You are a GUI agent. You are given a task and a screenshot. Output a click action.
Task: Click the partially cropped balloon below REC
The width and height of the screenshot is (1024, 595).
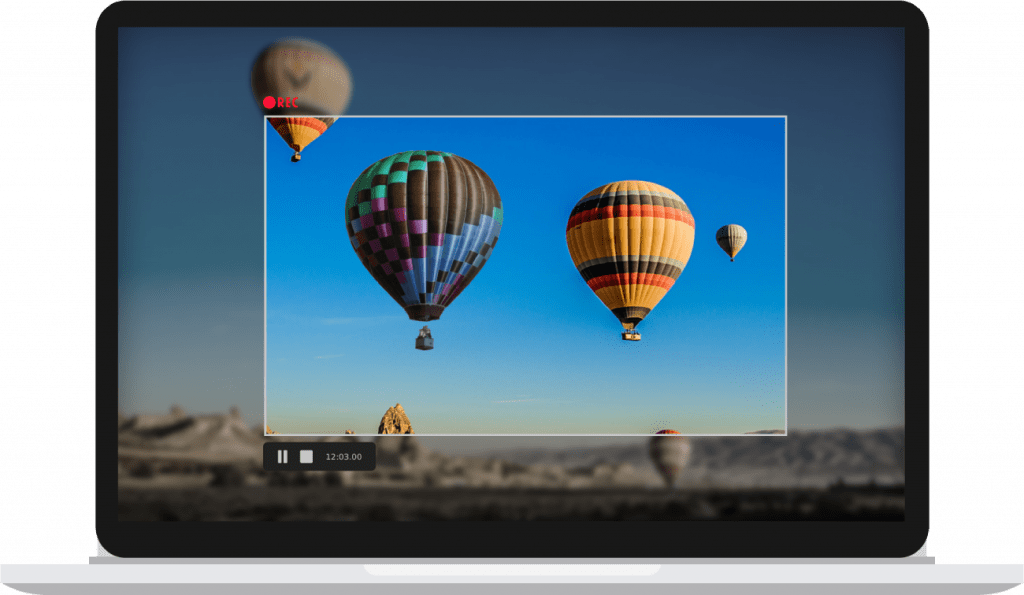click(298, 137)
